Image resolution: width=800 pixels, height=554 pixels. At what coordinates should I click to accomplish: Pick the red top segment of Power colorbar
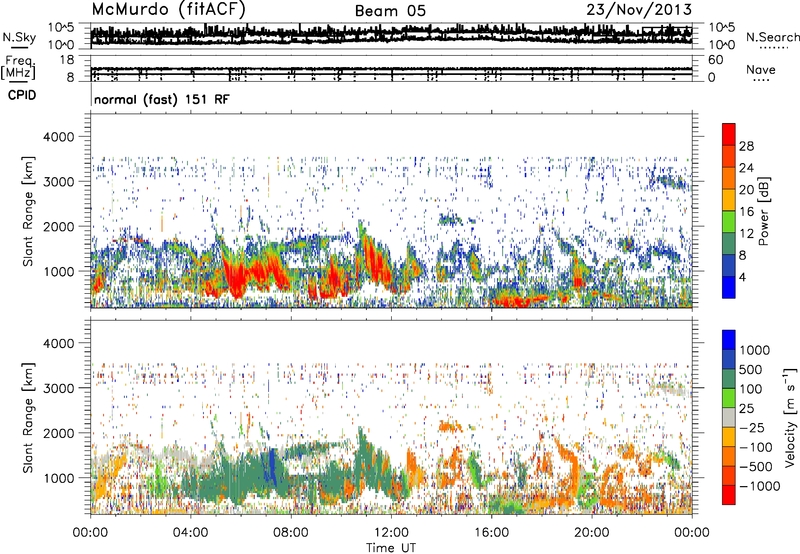(x=729, y=135)
